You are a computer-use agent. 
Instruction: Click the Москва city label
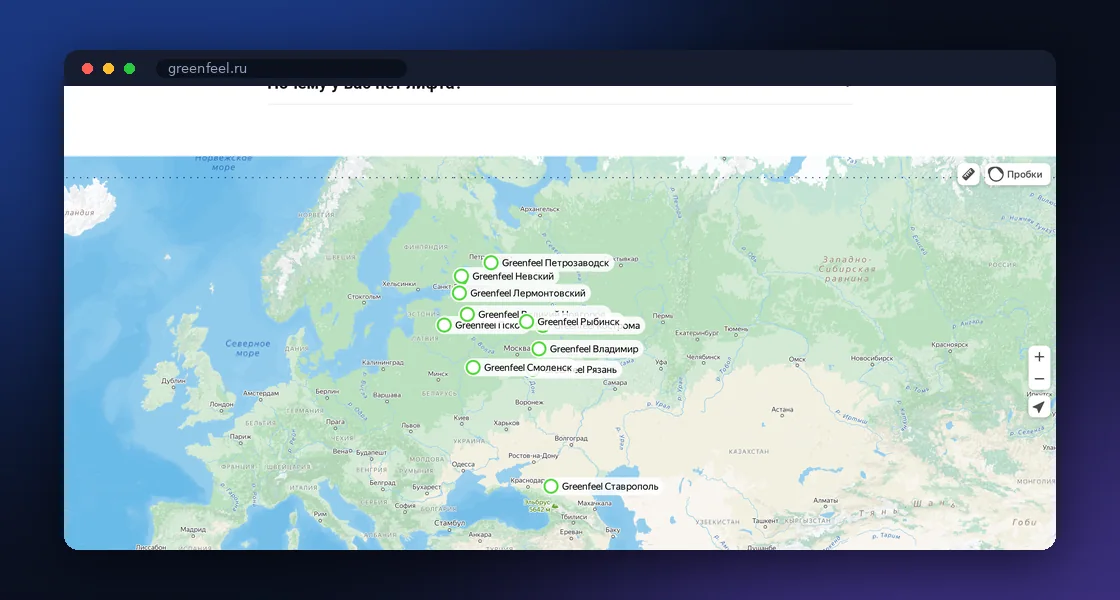coord(516,349)
